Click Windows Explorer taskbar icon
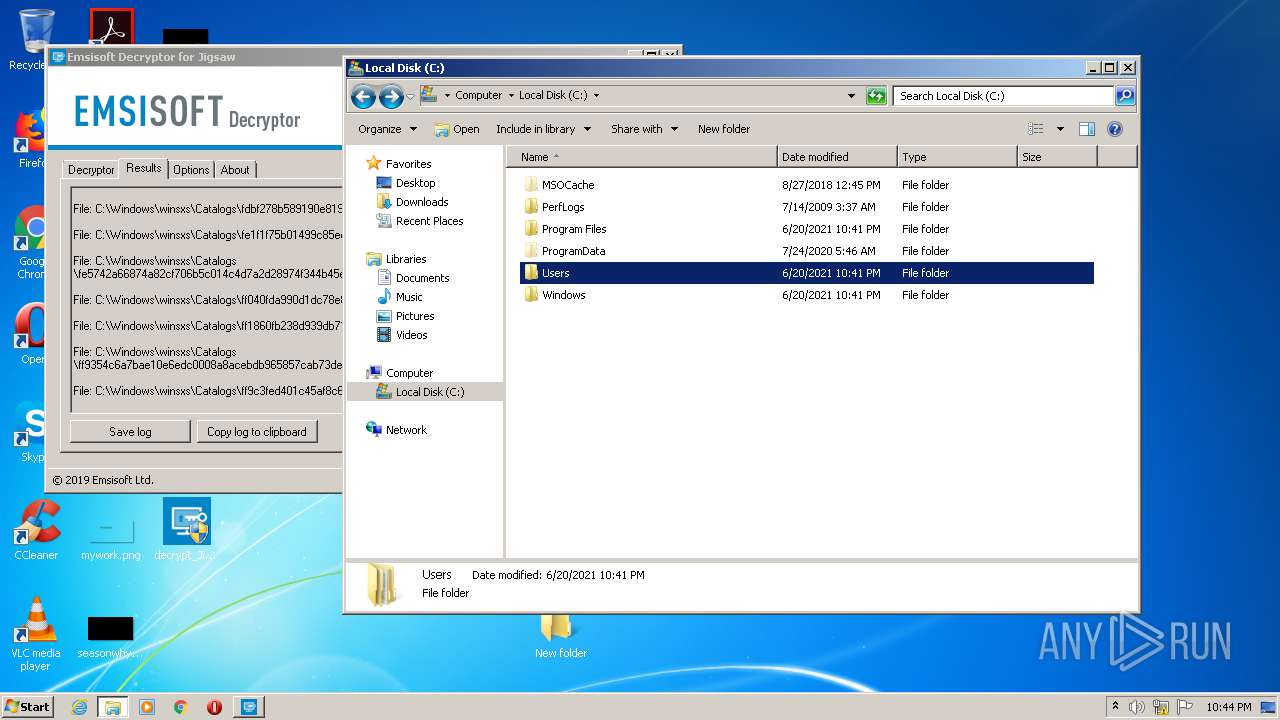Screen dimensions: 1280x720 [113, 706]
